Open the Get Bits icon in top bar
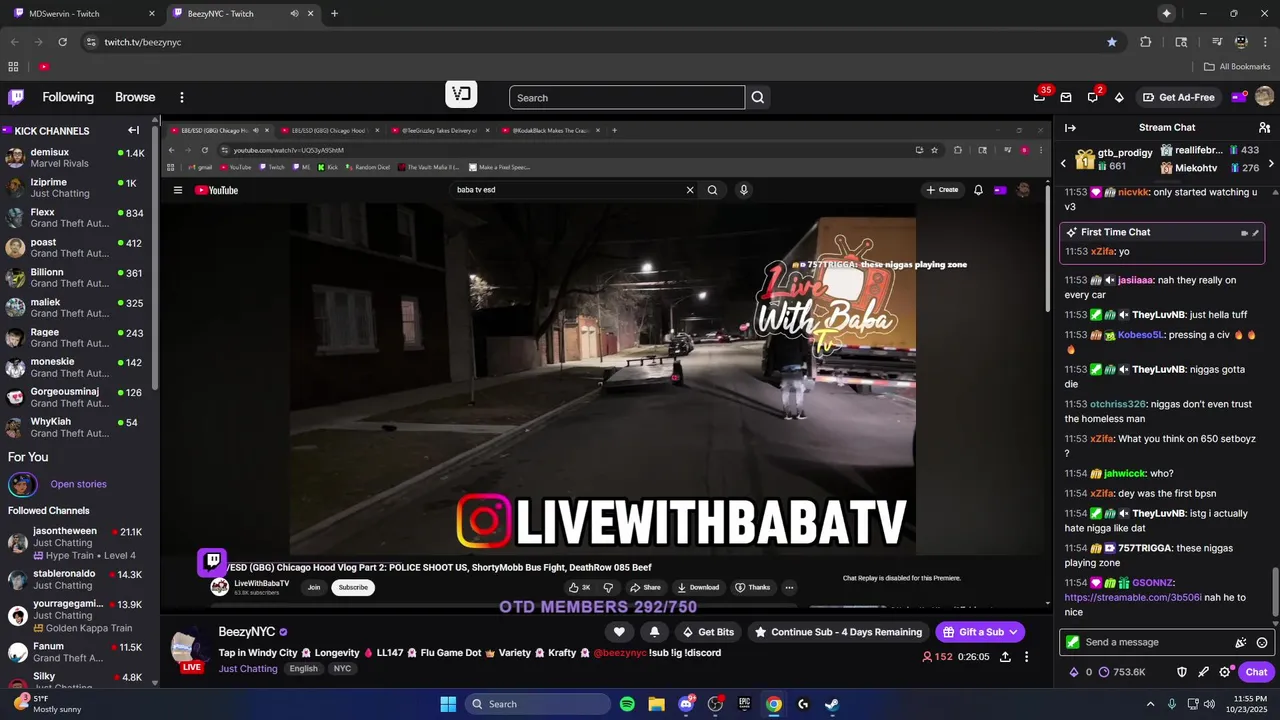The height and width of the screenshot is (720, 1280). click(1119, 97)
